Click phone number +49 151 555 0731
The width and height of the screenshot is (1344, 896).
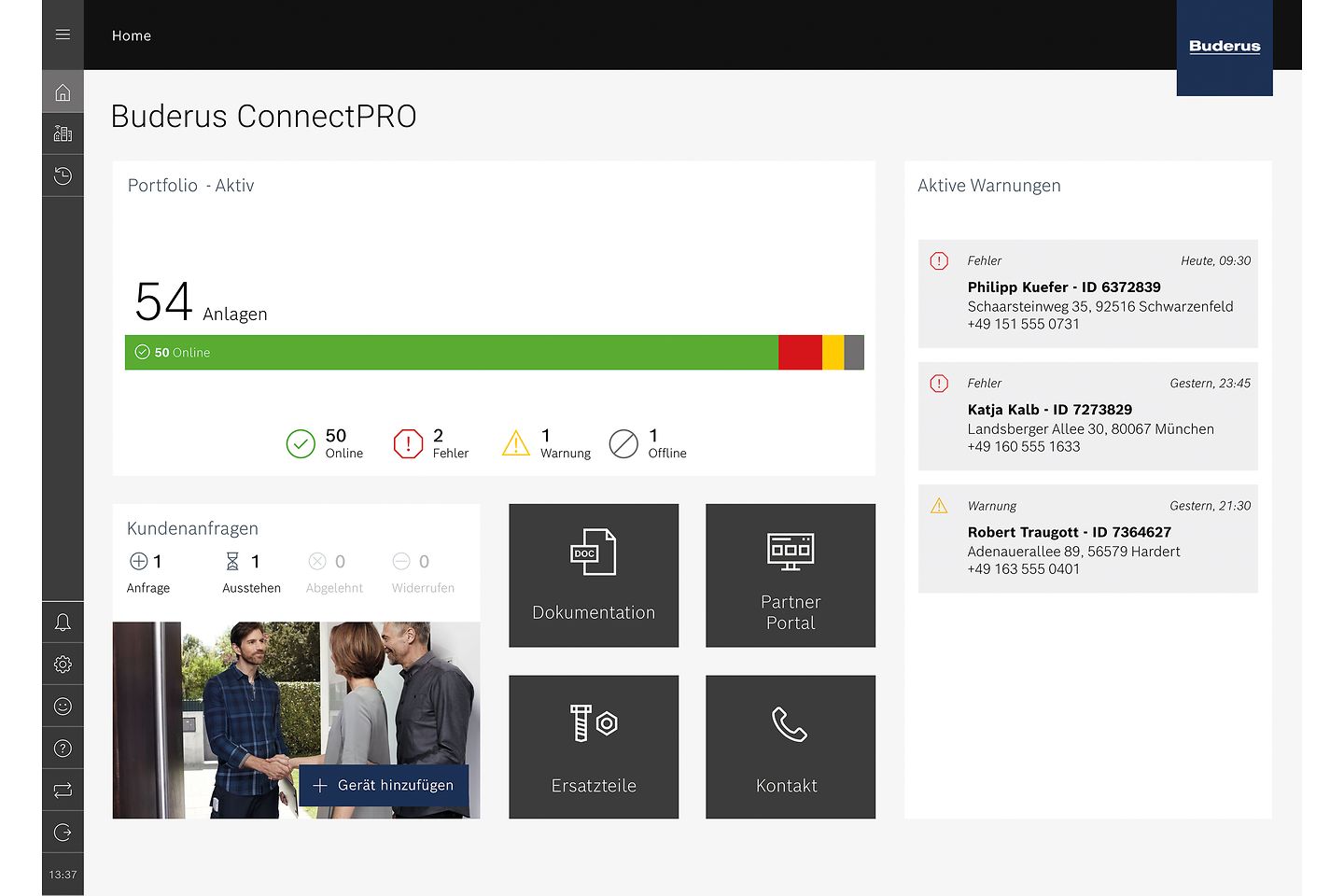[x=1023, y=324]
